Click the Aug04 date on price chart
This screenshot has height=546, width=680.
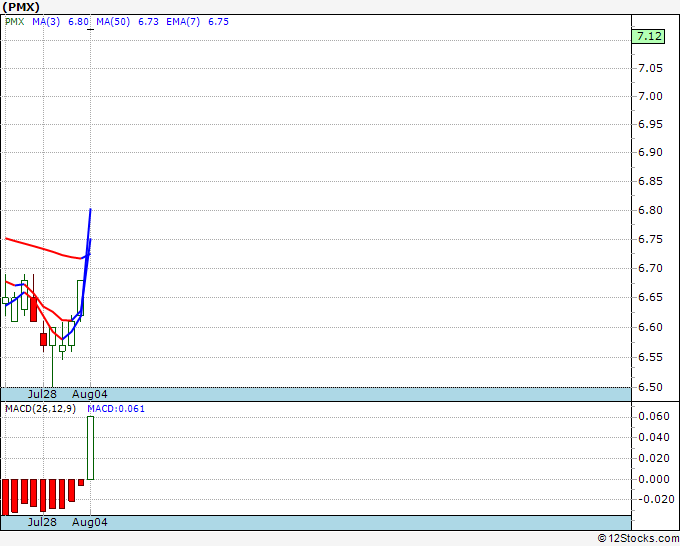(89, 394)
